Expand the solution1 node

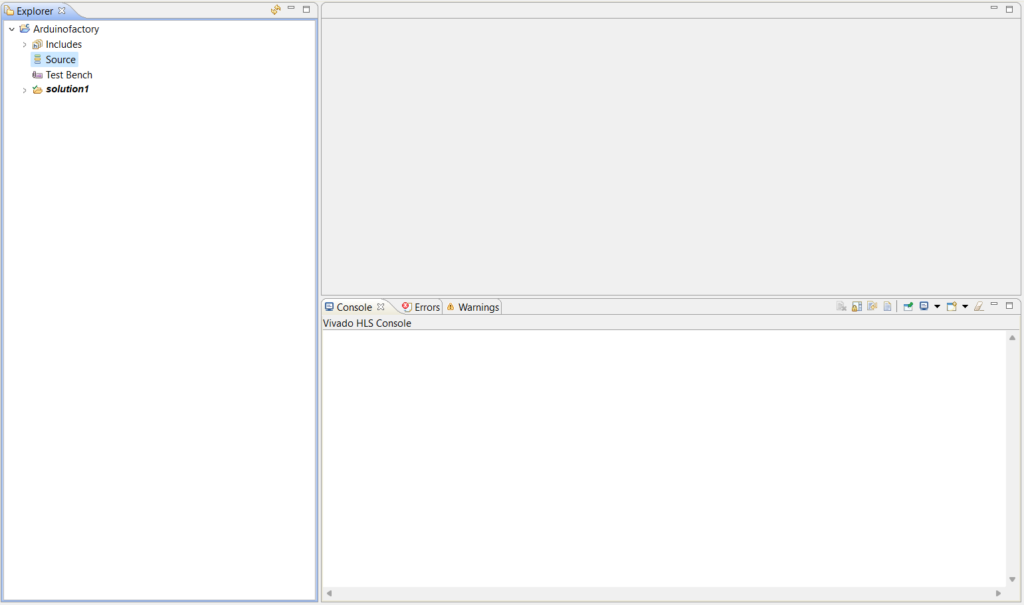[x=24, y=90]
